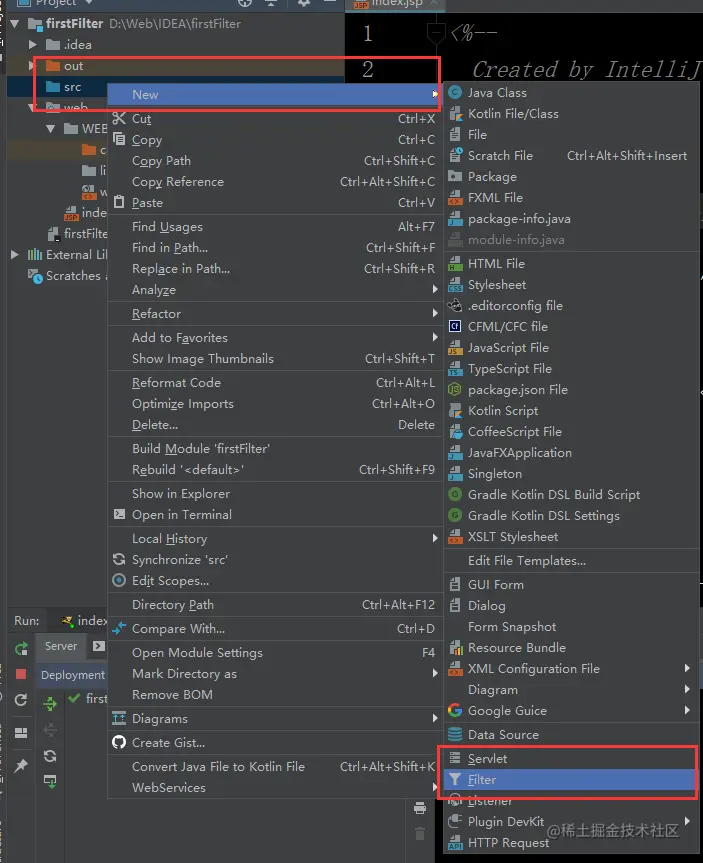This screenshot has width=703, height=863.
Task: Click the Data Source database icon
Action: (x=455, y=734)
